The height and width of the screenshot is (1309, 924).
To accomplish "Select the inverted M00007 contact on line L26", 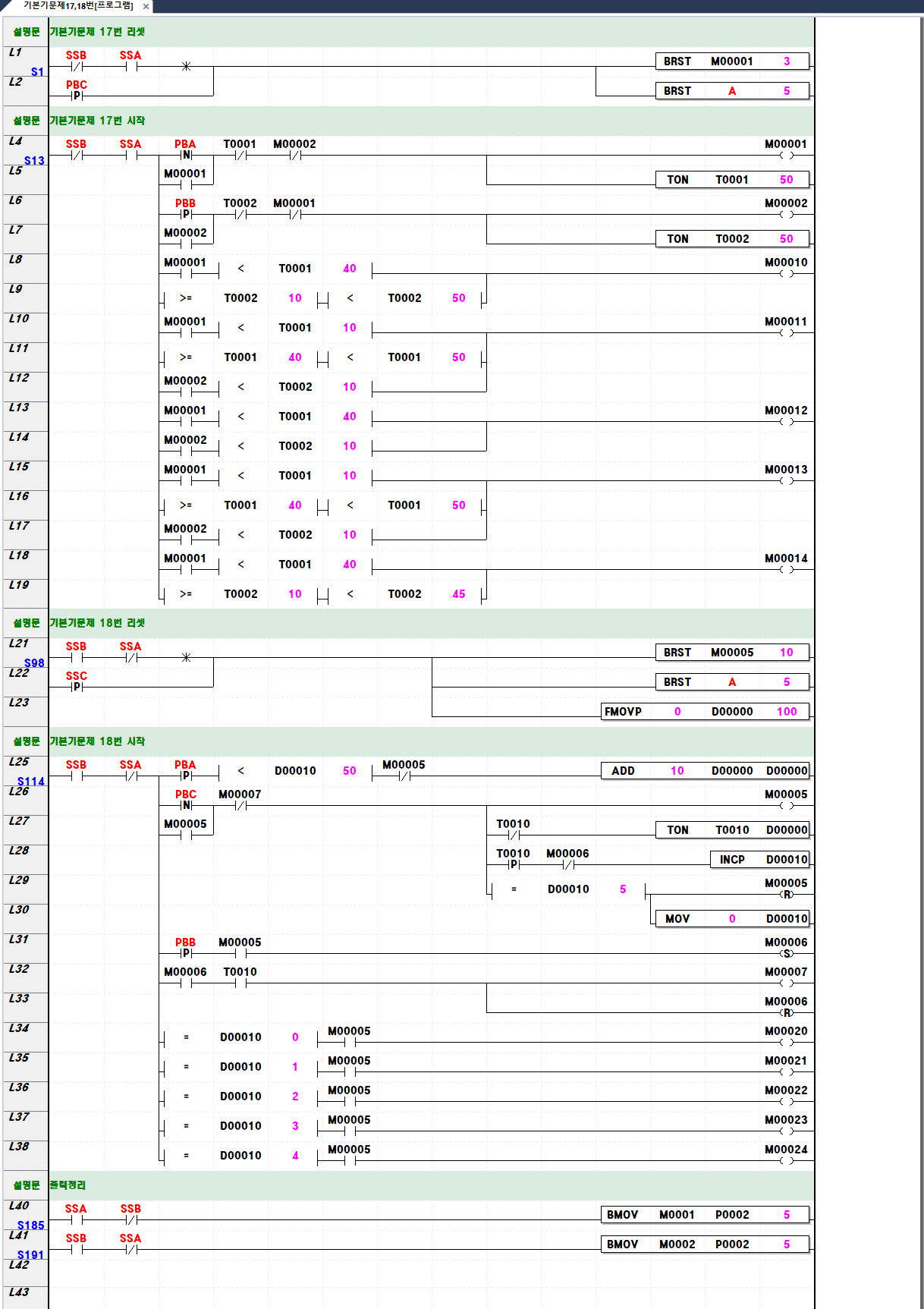I will [x=240, y=805].
